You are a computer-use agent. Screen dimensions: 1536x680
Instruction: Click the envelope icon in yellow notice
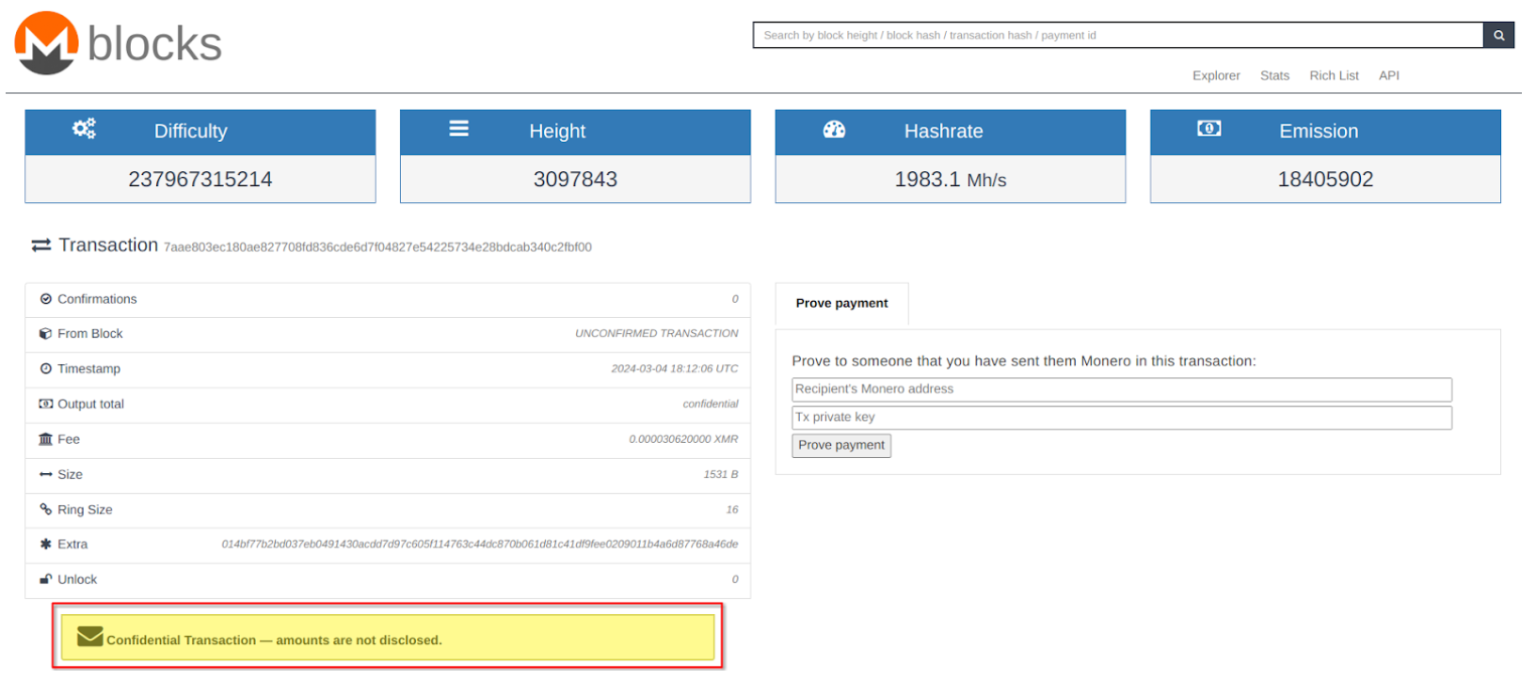point(90,637)
